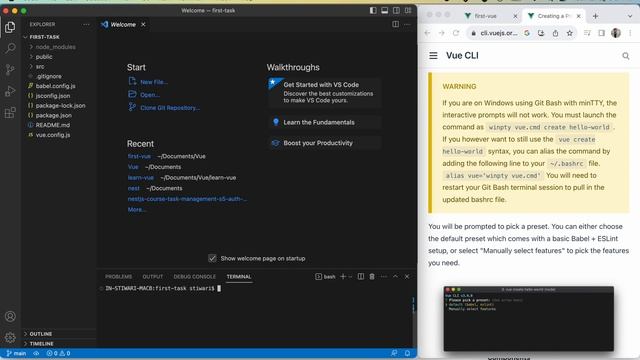Open the Manage gear icon

coord(10,338)
